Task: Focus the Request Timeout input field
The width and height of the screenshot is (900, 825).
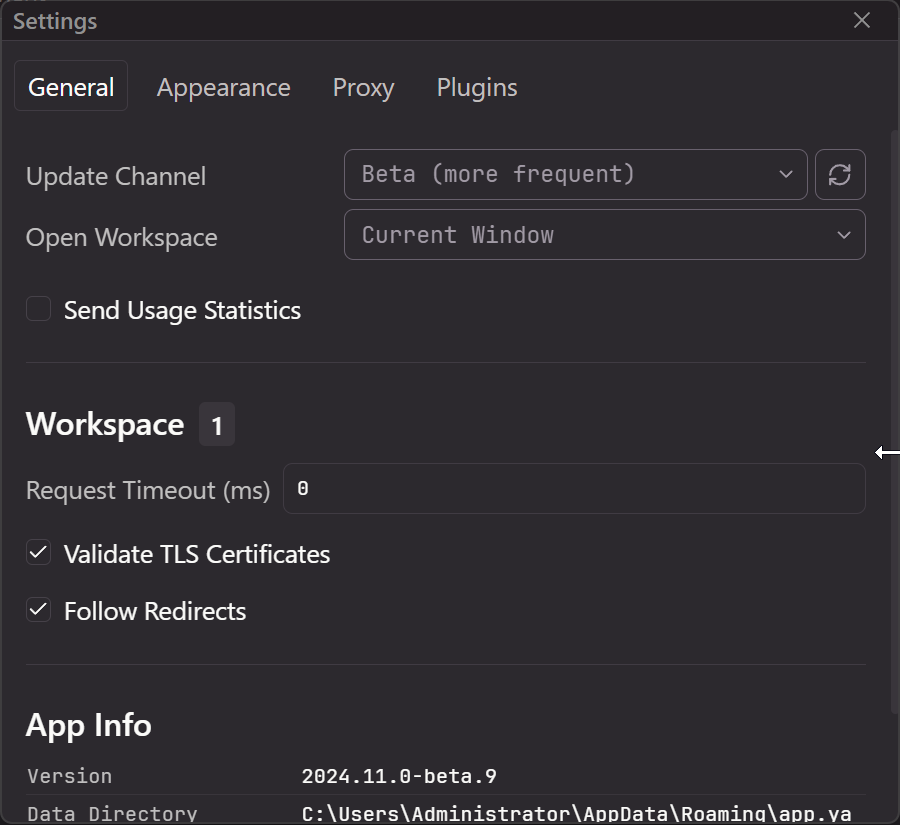Action: click(574, 489)
